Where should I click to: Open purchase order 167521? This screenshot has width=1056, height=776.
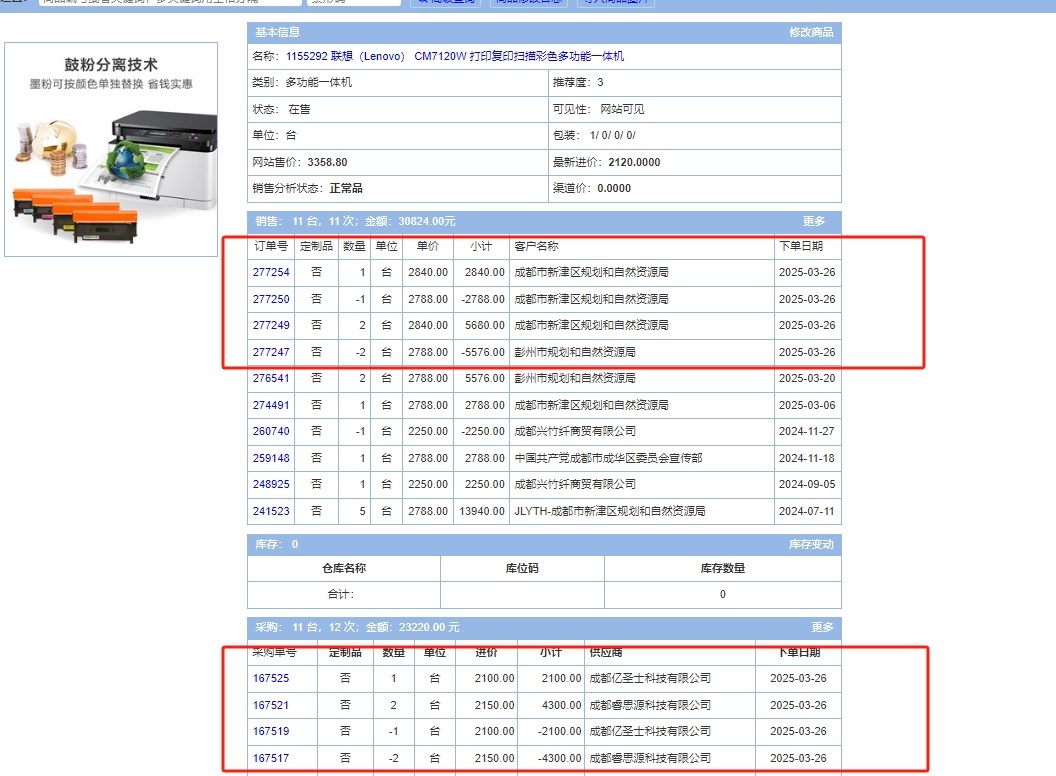tap(271, 705)
